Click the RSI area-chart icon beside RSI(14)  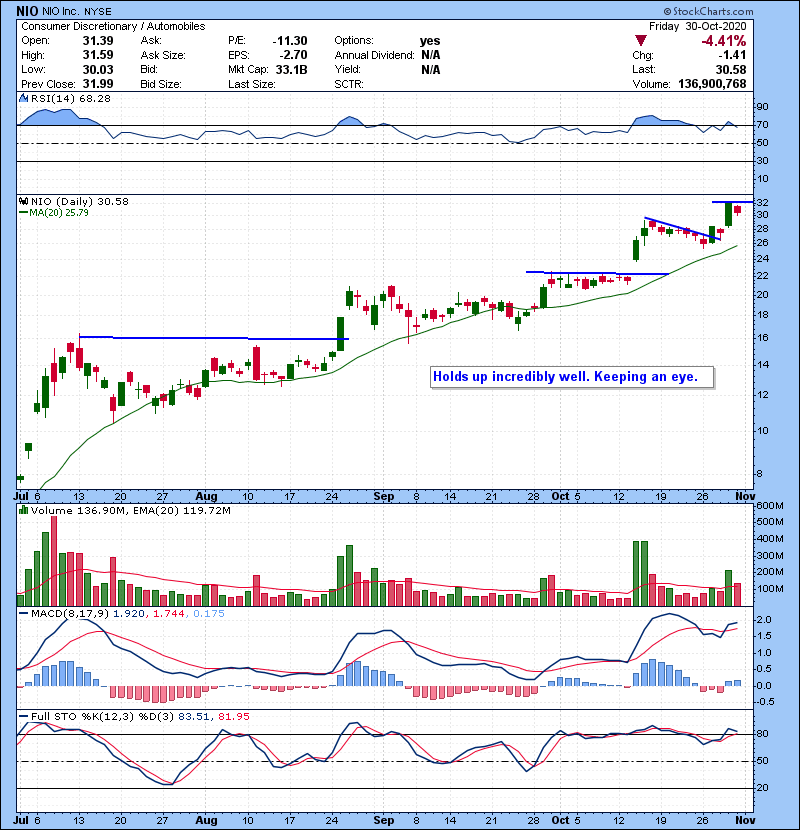[23, 98]
